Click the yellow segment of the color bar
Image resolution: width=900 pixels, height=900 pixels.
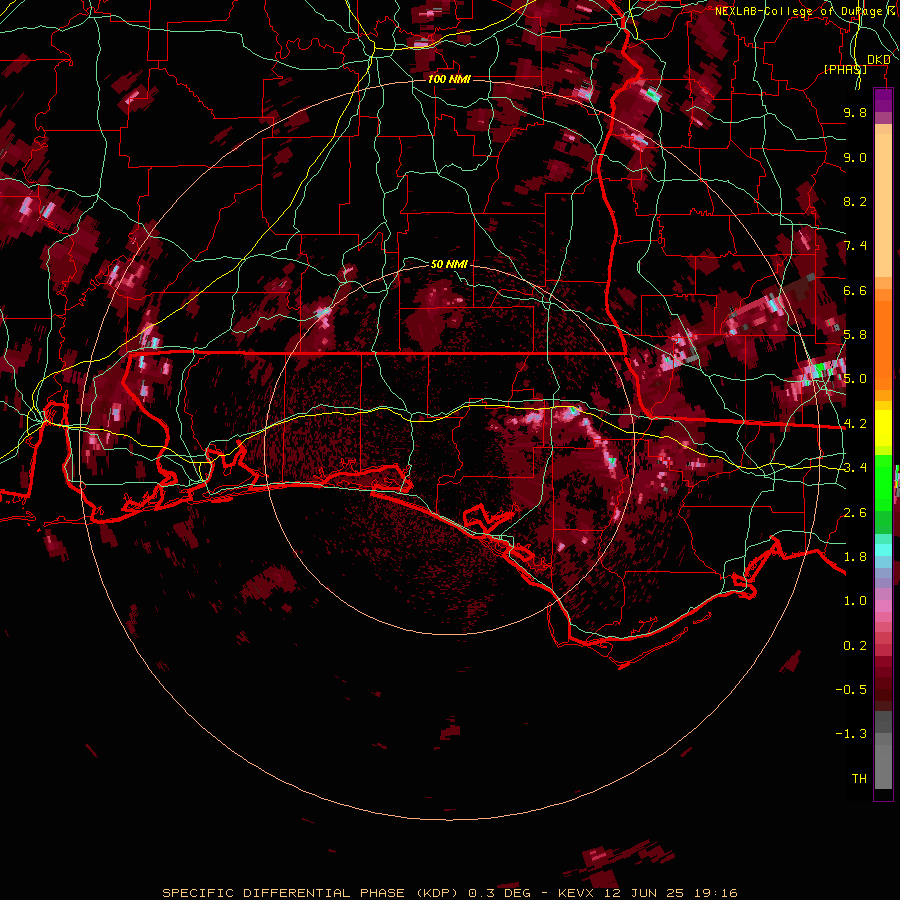click(x=883, y=428)
